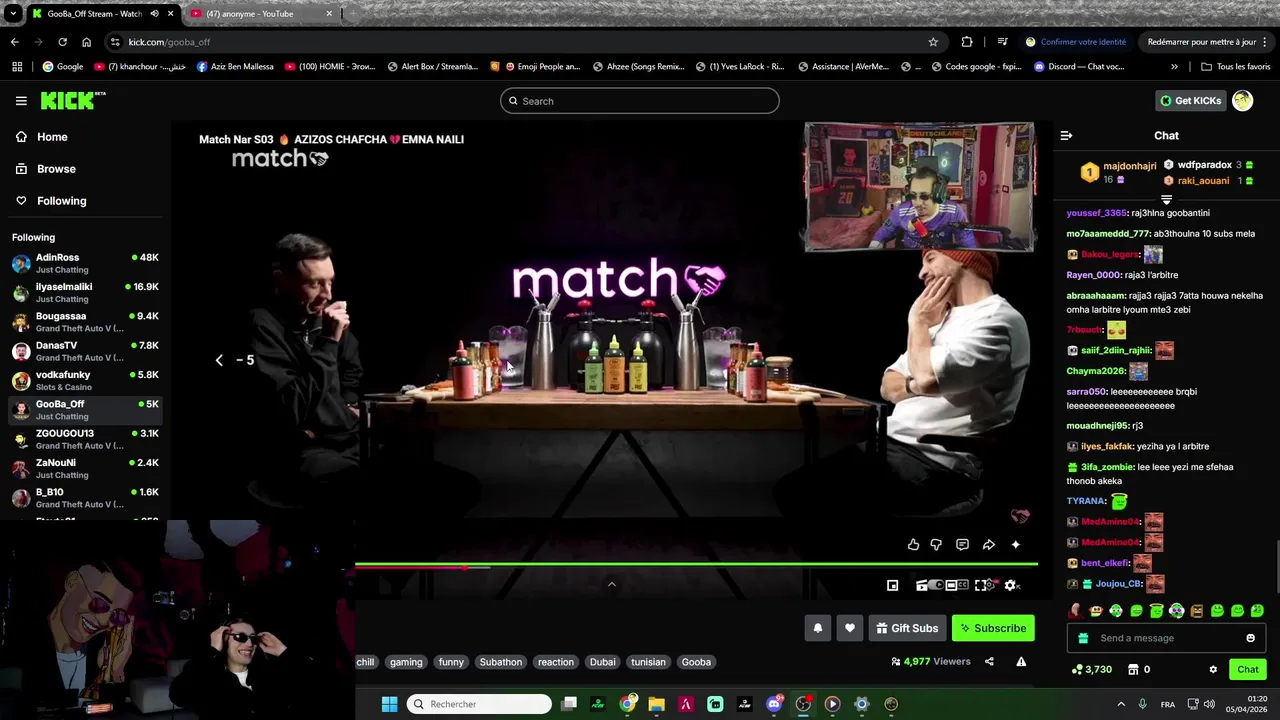1280x720 pixels.
Task: Collapse the chat panel with arrow icon
Action: [1066, 135]
